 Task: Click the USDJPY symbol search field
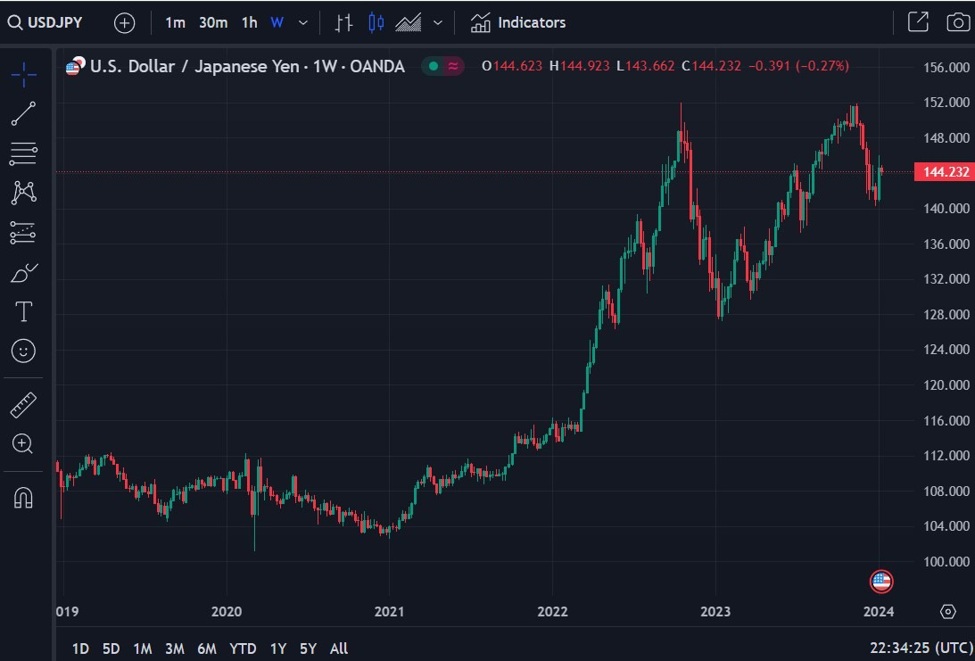coord(47,22)
